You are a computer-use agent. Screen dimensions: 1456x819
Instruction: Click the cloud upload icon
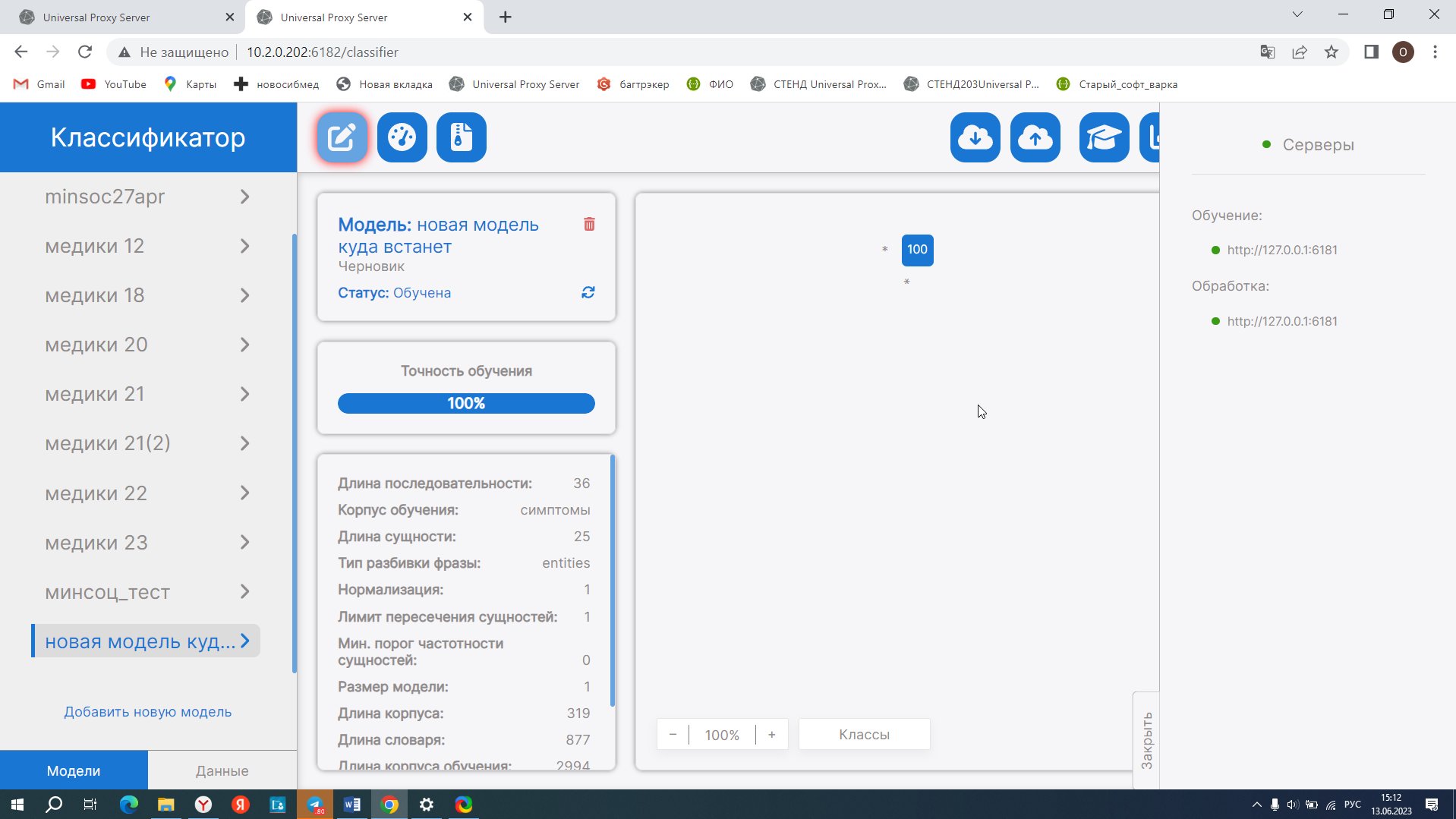[x=1035, y=137]
